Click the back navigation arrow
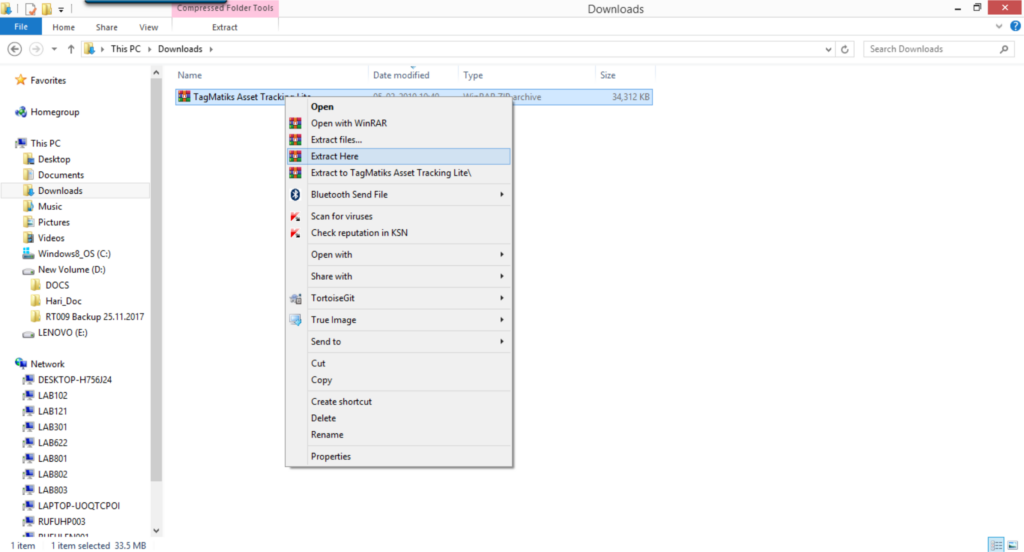 pyautogui.click(x=15, y=49)
